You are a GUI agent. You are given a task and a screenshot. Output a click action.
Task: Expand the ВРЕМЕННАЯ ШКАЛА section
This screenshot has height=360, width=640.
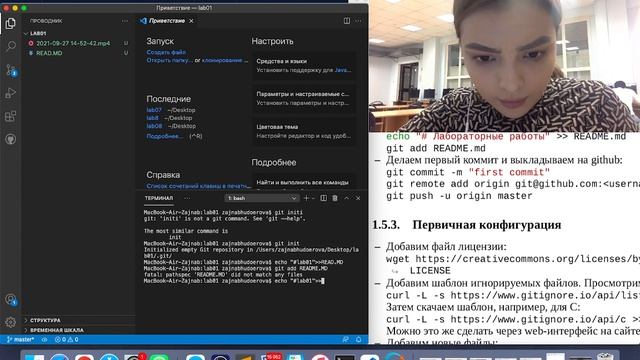pyautogui.click(x=56, y=330)
